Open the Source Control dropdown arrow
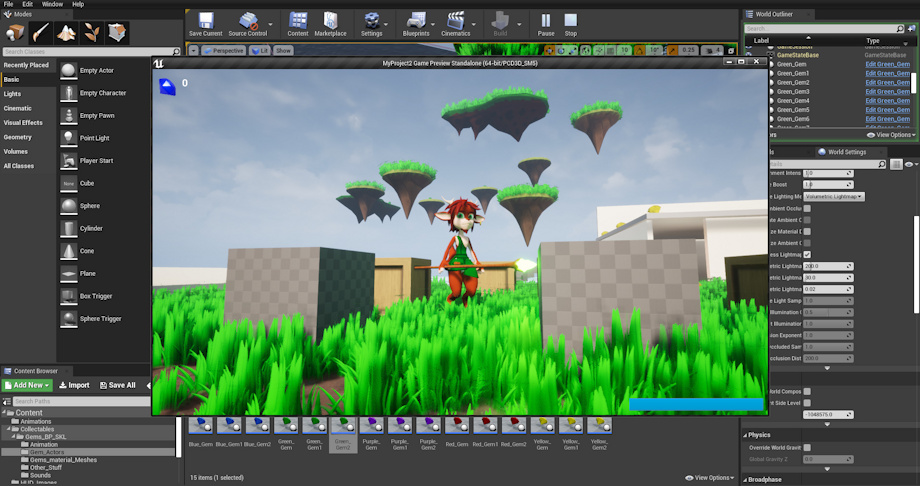 [270, 25]
